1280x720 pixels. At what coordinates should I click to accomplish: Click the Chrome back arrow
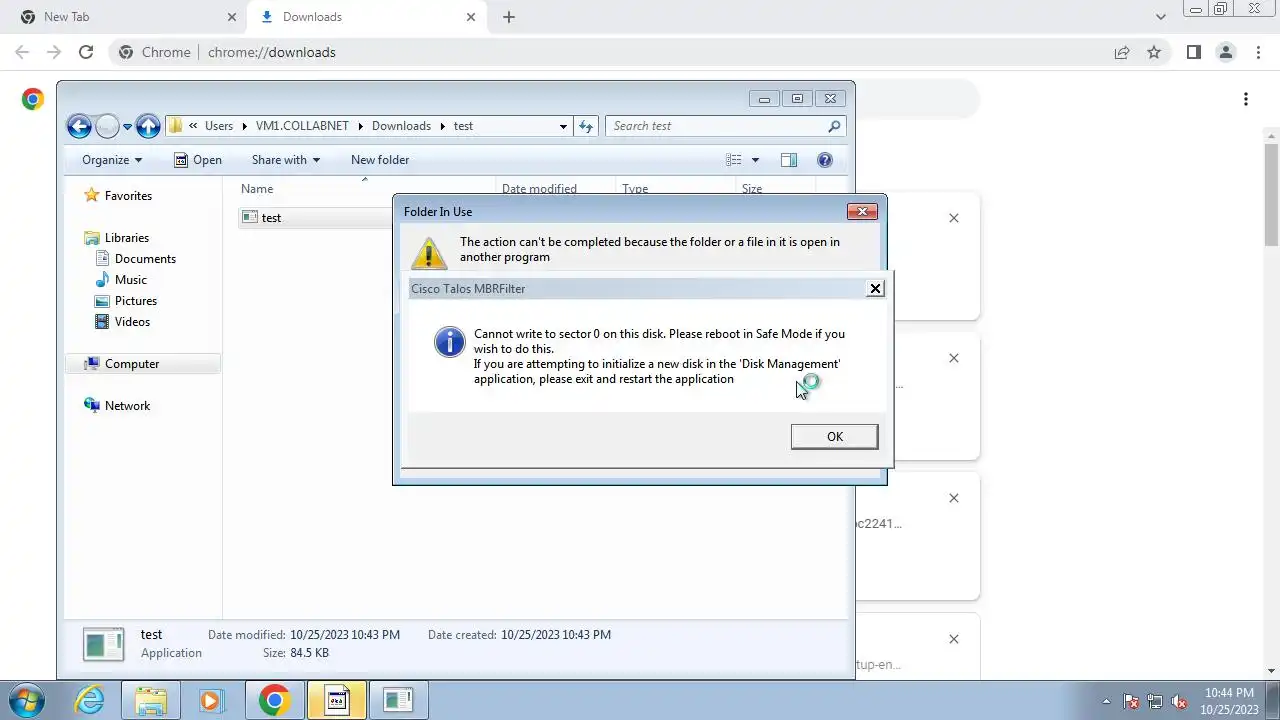point(22,52)
